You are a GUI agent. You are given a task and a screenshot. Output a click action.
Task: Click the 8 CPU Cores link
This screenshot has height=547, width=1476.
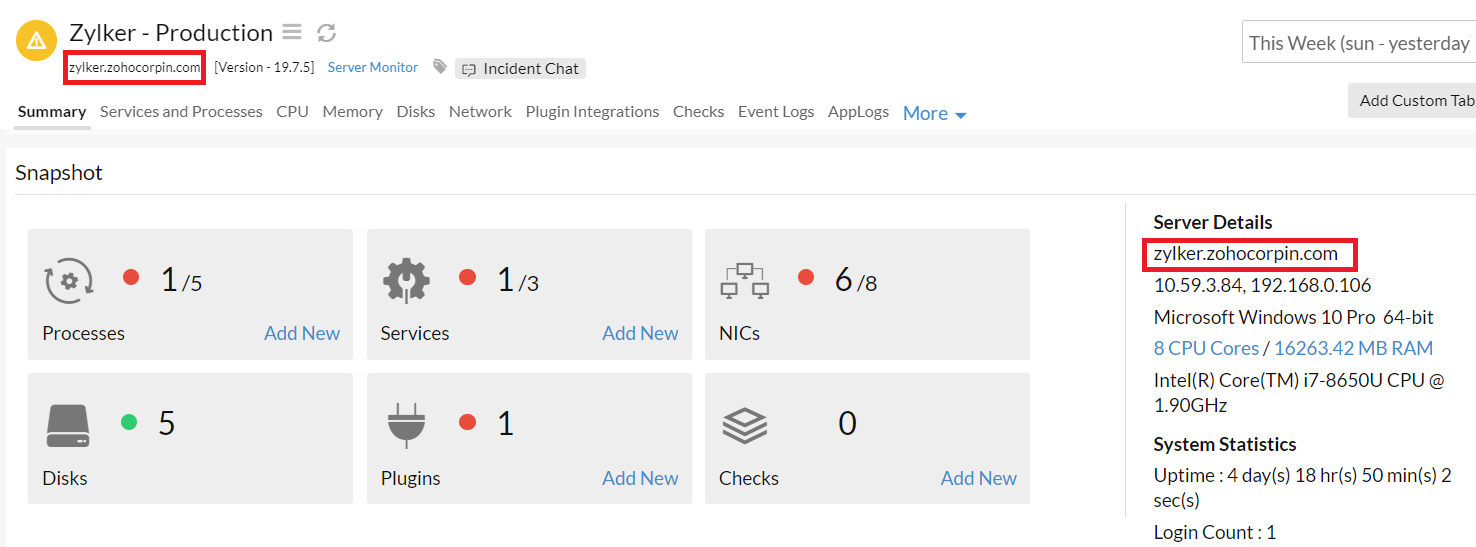tap(1206, 348)
